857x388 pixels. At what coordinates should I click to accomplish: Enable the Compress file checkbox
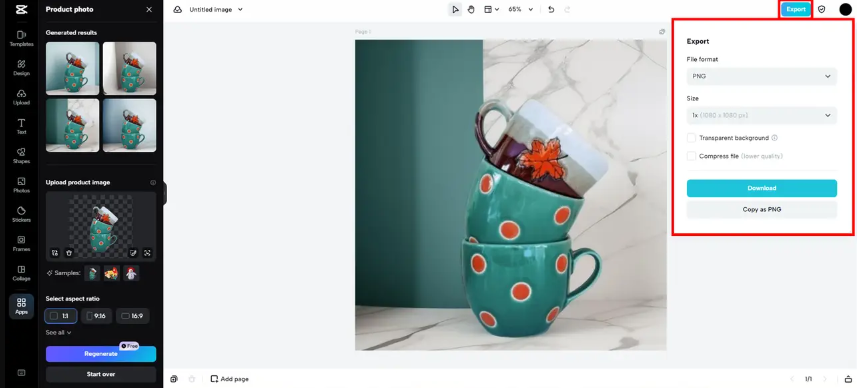point(691,156)
